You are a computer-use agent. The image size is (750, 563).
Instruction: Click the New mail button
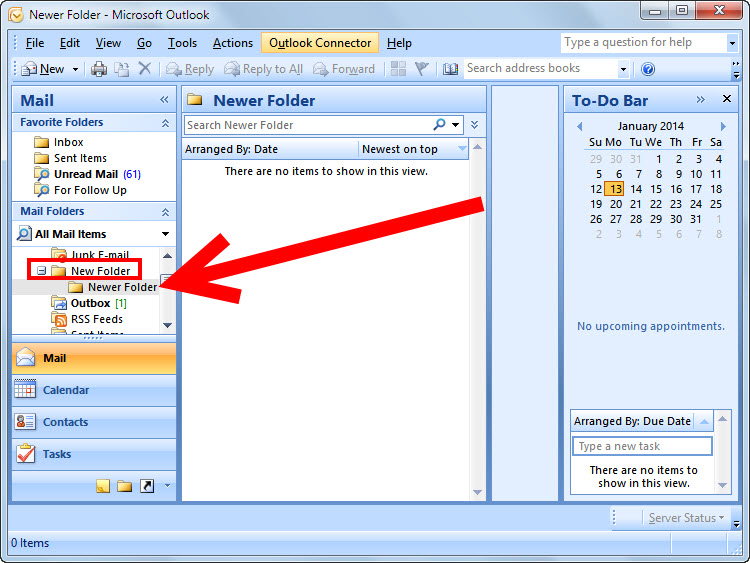[43, 69]
